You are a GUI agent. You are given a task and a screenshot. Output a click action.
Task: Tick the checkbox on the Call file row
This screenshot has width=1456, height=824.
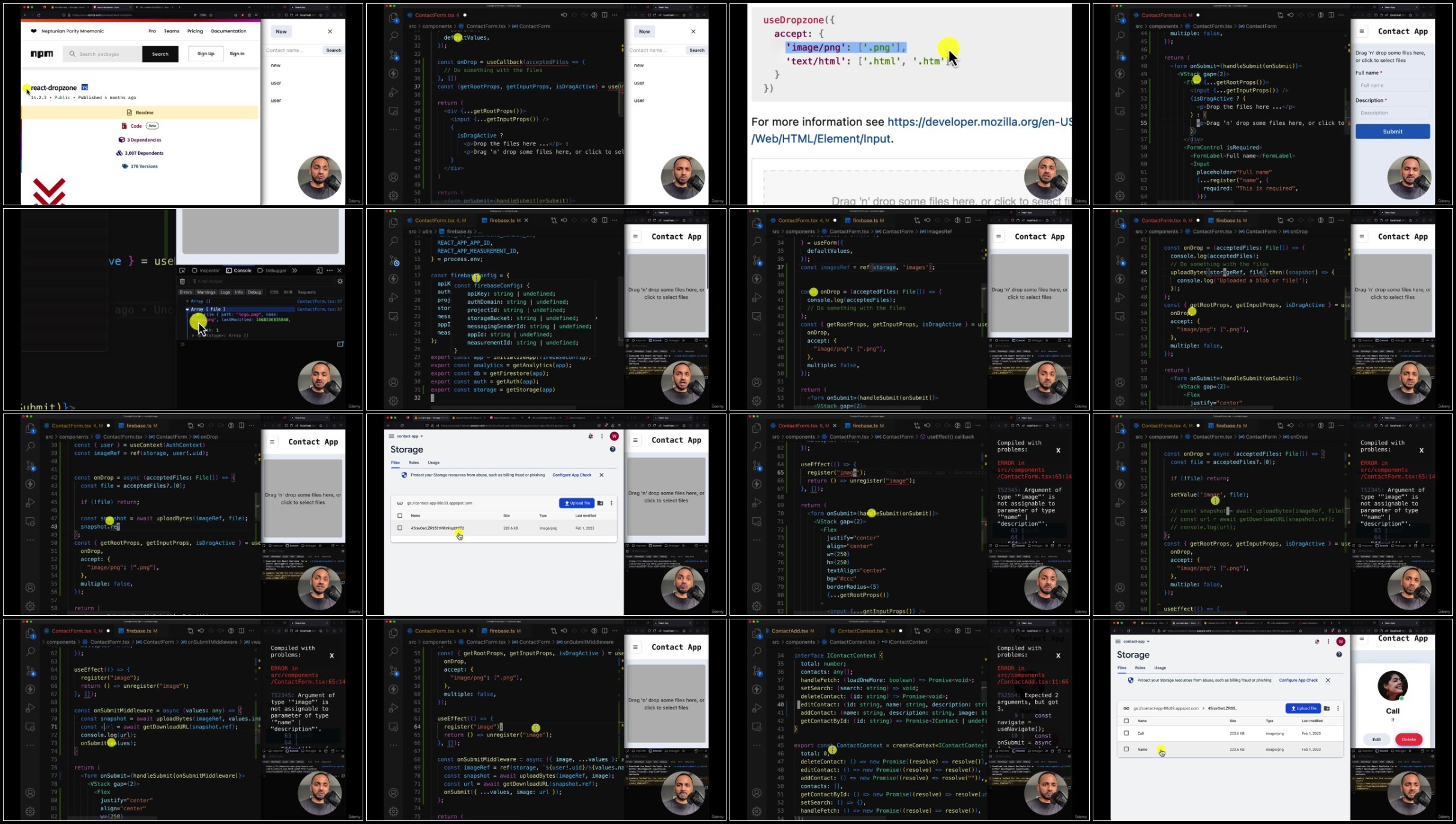point(1126,733)
